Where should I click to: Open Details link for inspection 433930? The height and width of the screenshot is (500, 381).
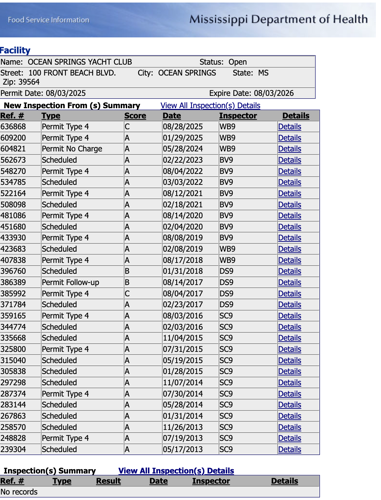(289, 238)
